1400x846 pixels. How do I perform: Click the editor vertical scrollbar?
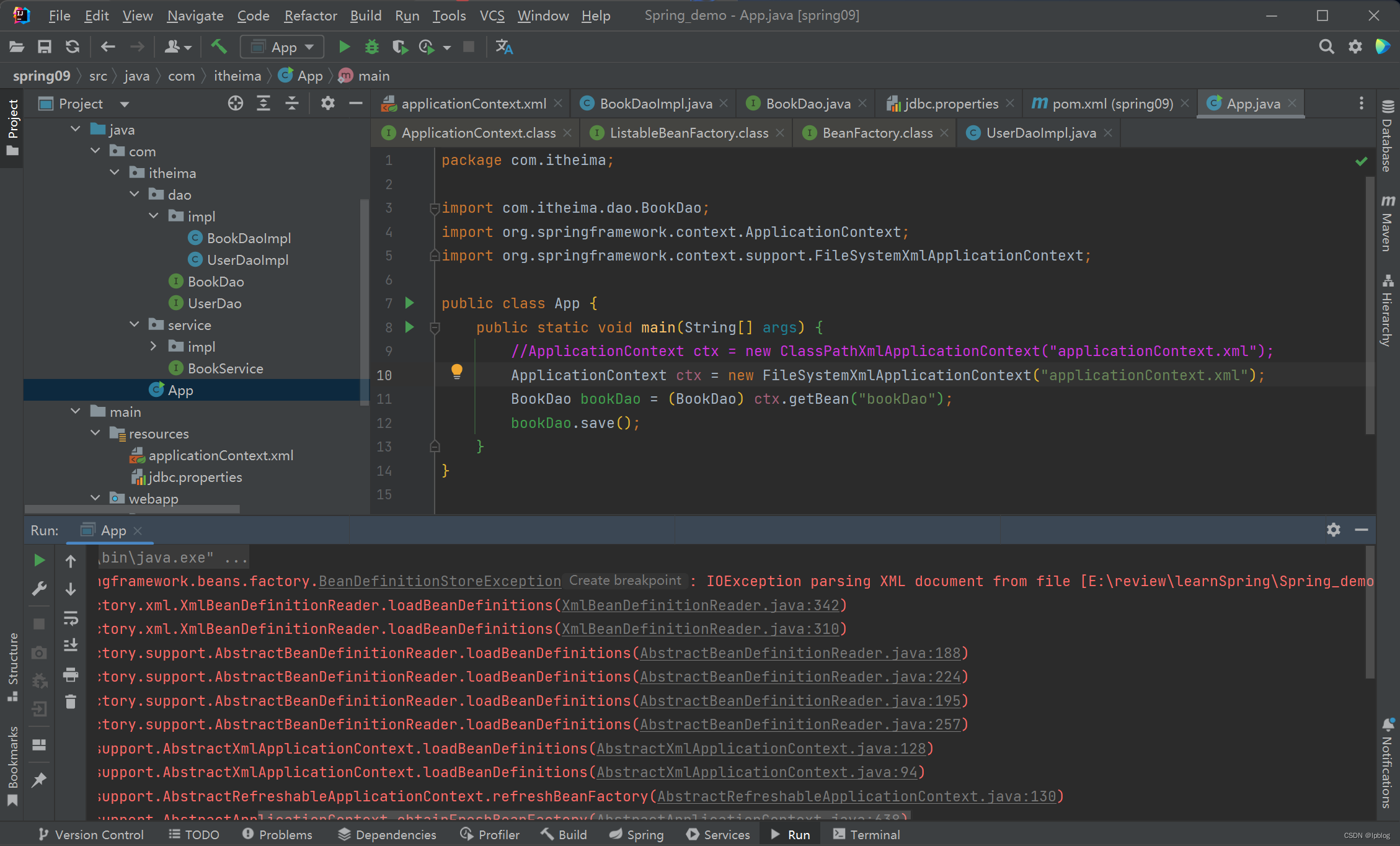click(1370, 306)
